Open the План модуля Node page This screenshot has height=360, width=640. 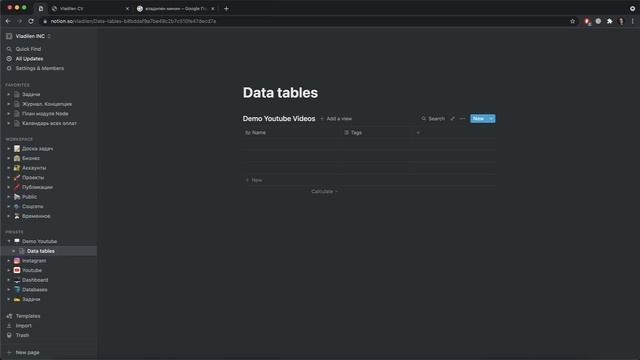pyautogui.click(x=45, y=113)
